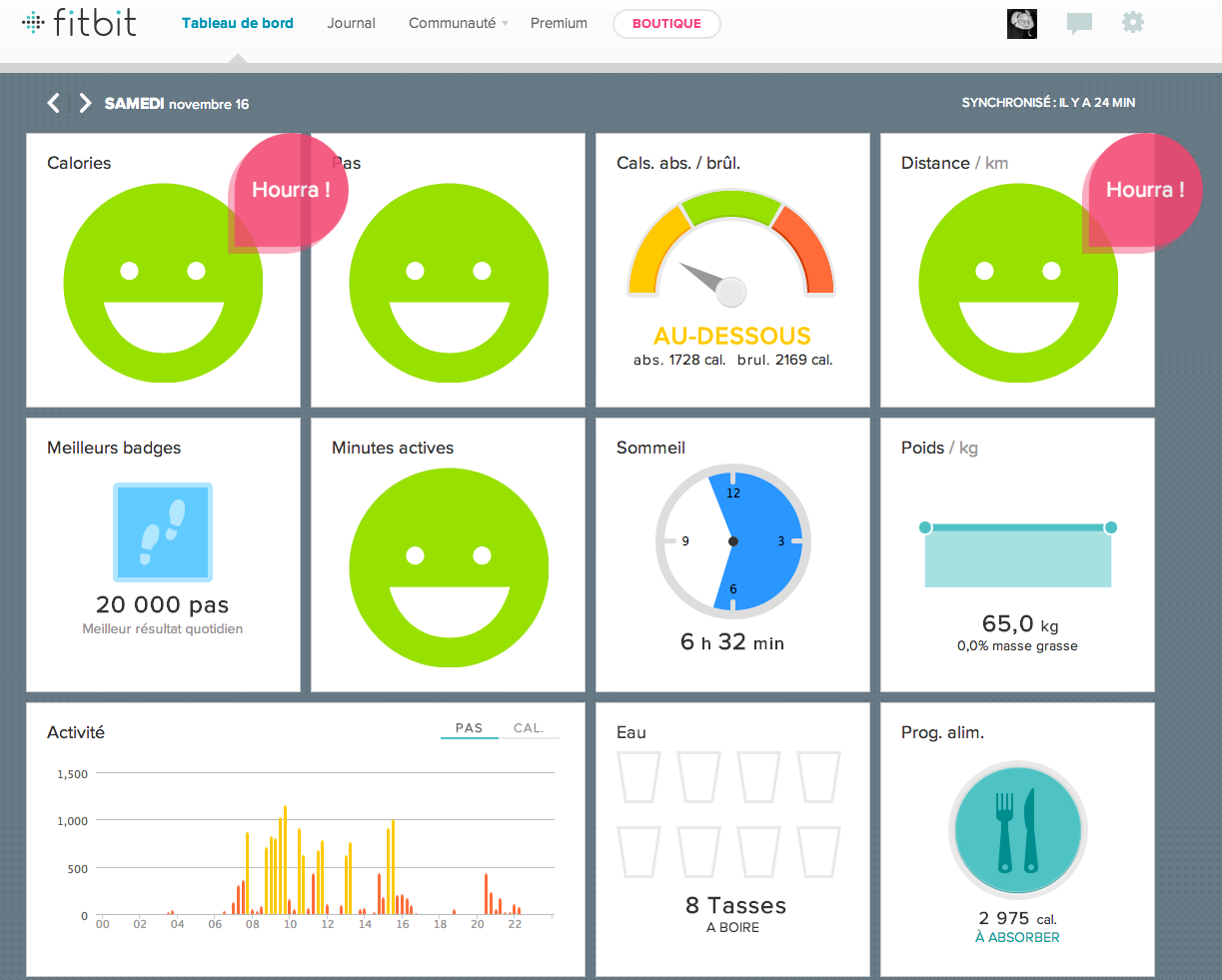Open the messages speech bubble icon
Screen dimensions: 1222x980
click(1079, 23)
